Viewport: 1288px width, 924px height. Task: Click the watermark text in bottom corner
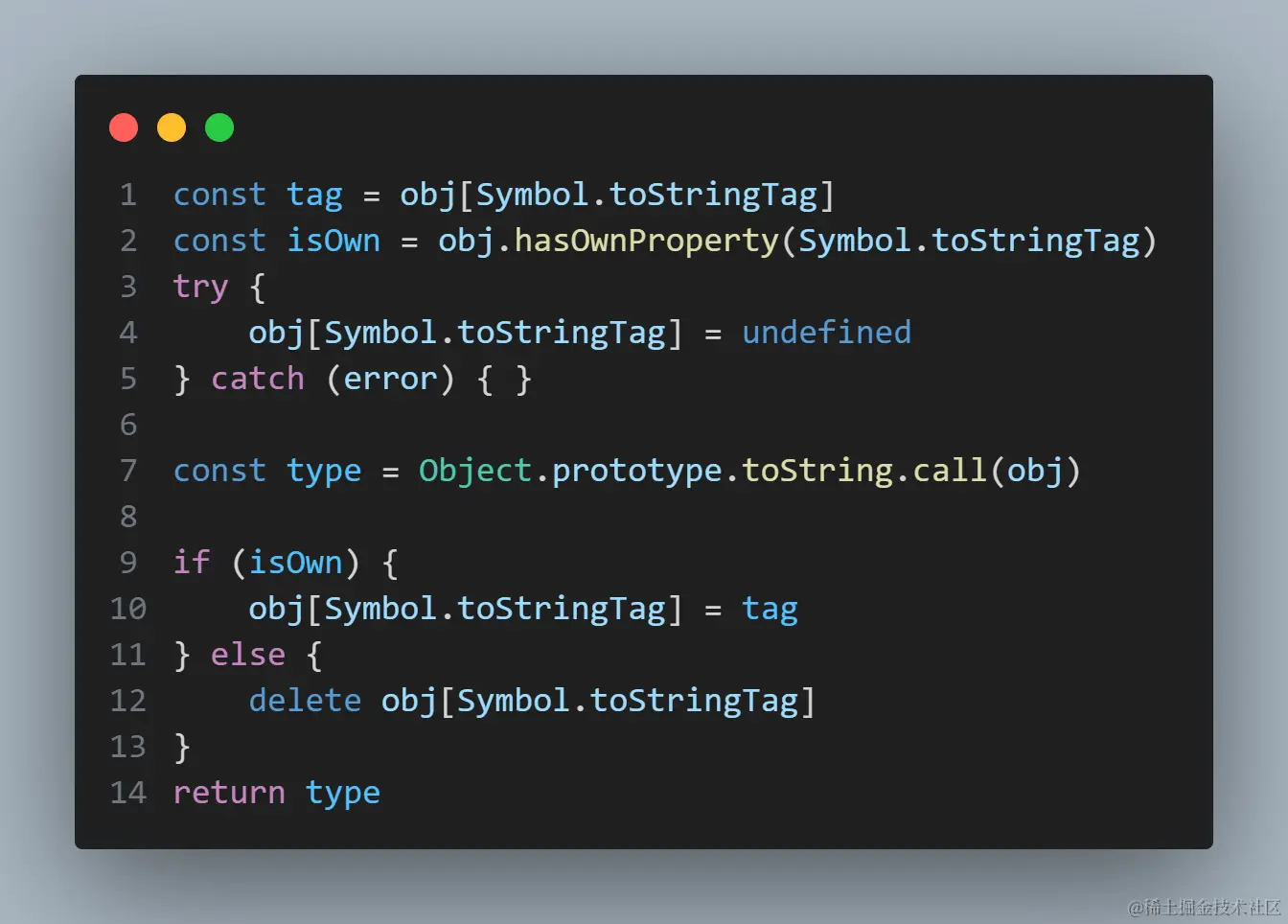click(1204, 907)
